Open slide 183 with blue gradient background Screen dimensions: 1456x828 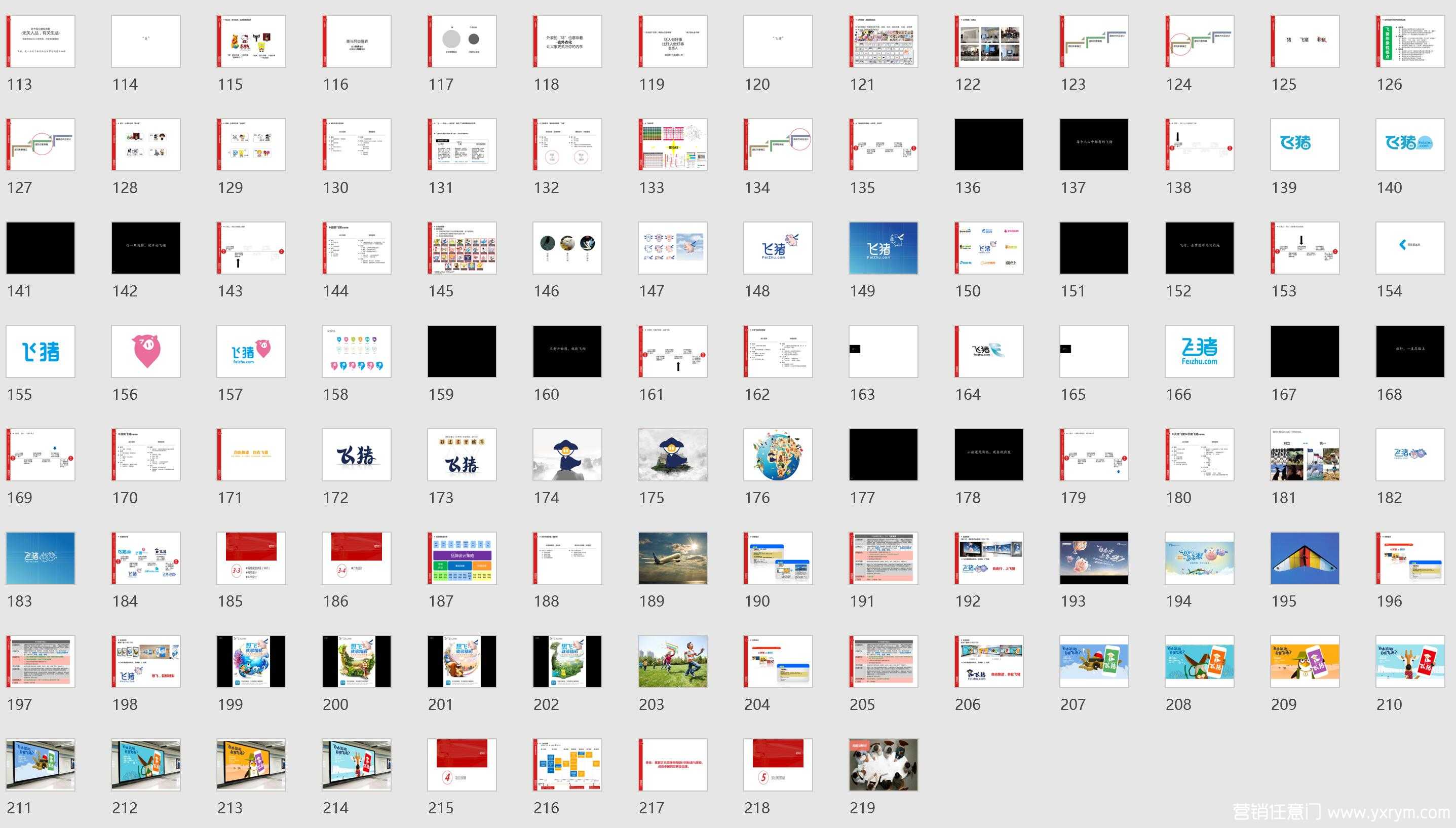click(x=41, y=558)
